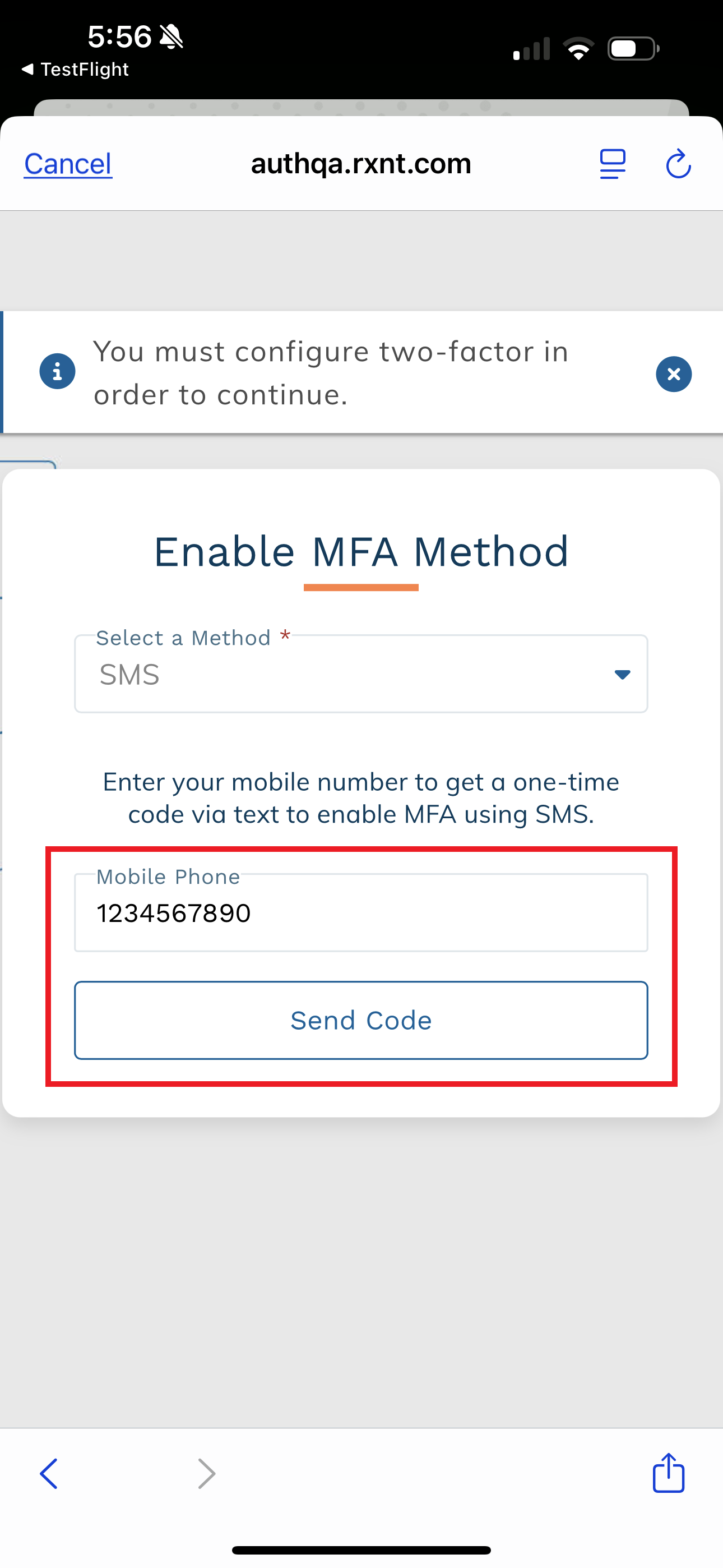Screen dimensions: 723x1568
Task: Tap the Cancel link
Action: pos(68,164)
